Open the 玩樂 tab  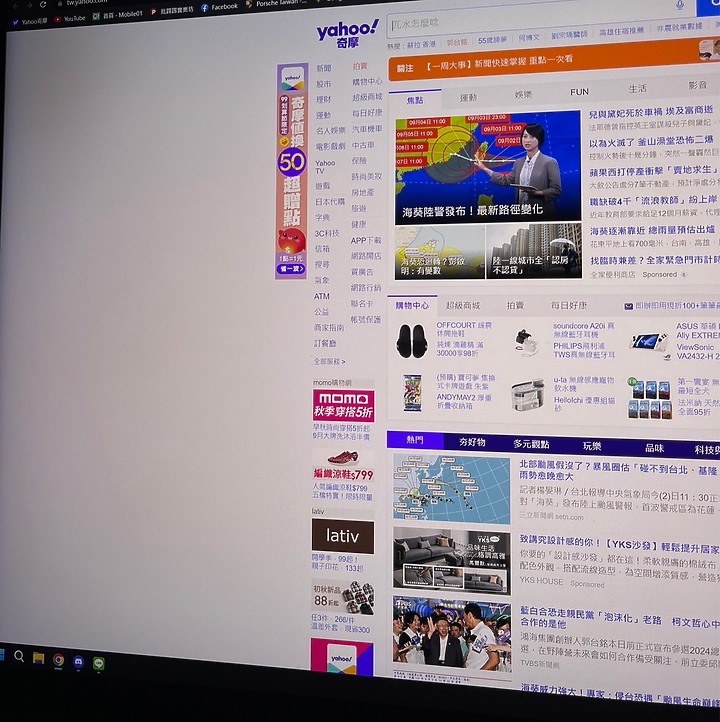[x=592, y=446]
